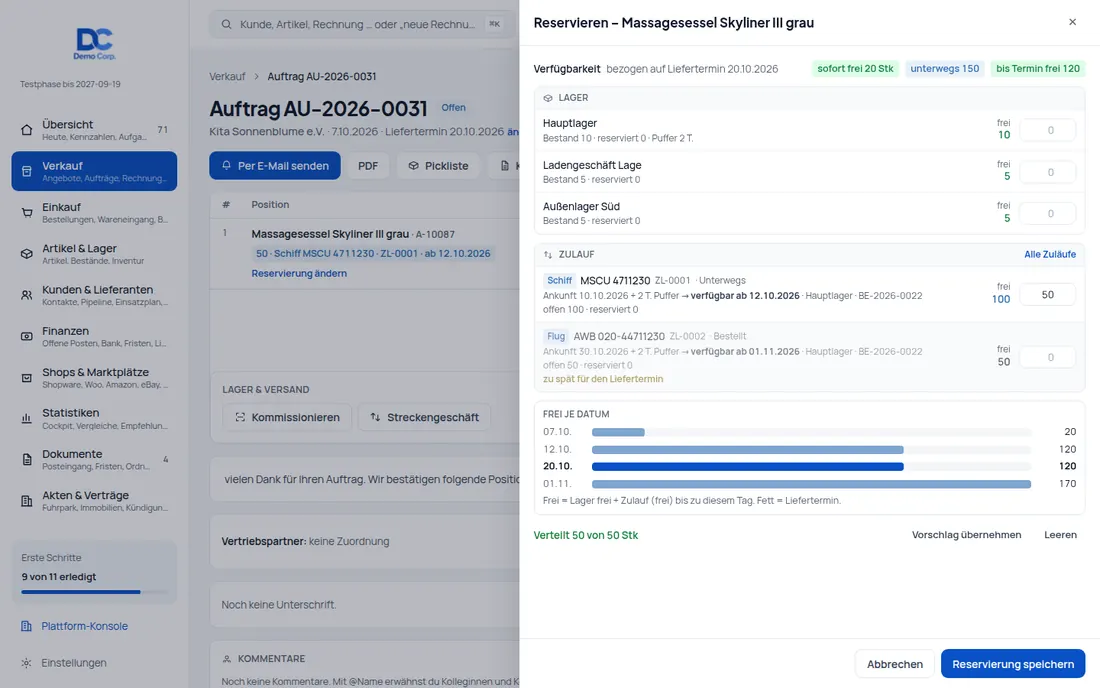Click the Ladengeschäft Lage quantity input
The width and height of the screenshot is (1100, 688).
pyautogui.click(x=1049, y=173)
